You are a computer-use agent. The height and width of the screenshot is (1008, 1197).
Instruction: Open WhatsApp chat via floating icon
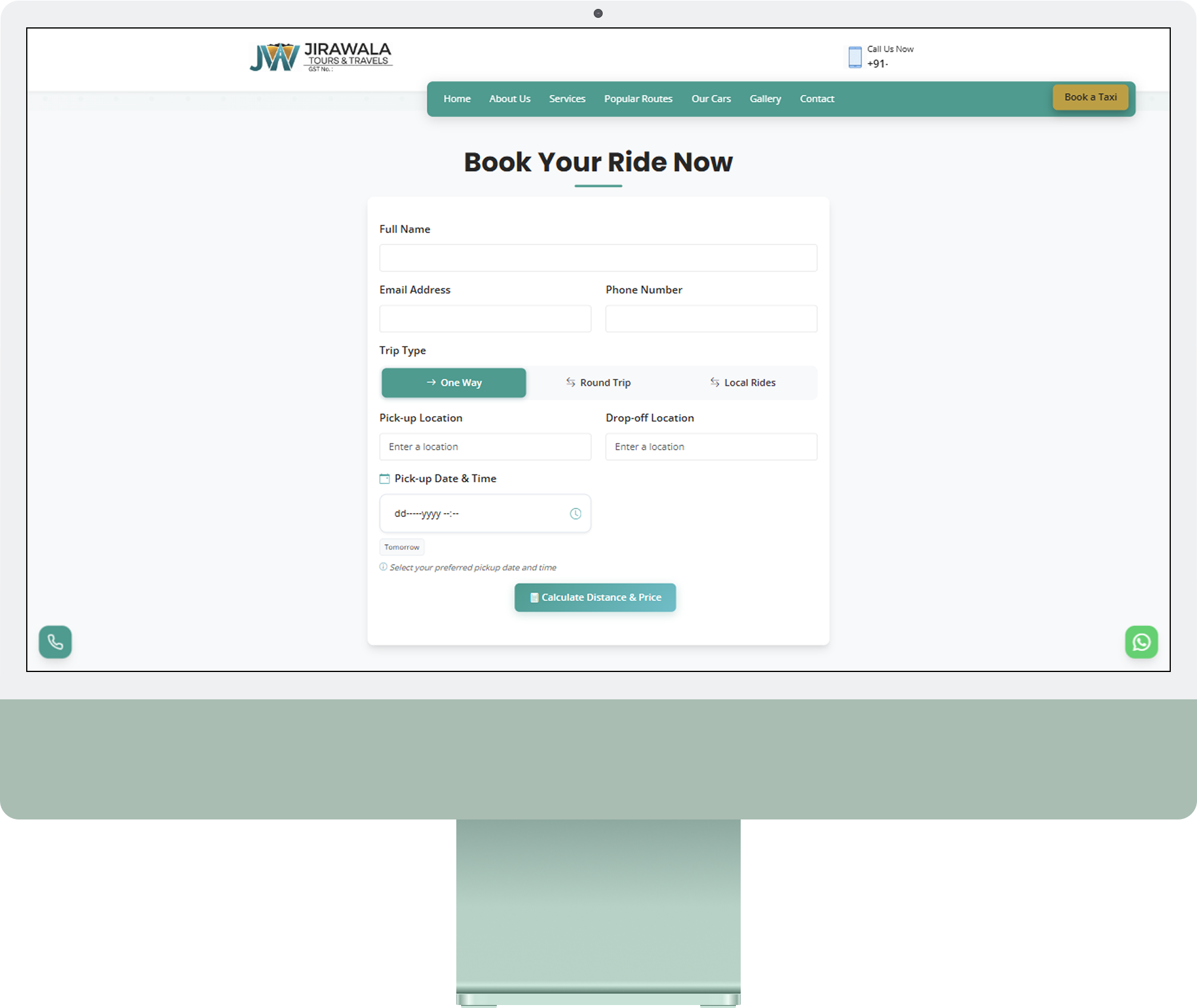click(x=1141, y=642)
